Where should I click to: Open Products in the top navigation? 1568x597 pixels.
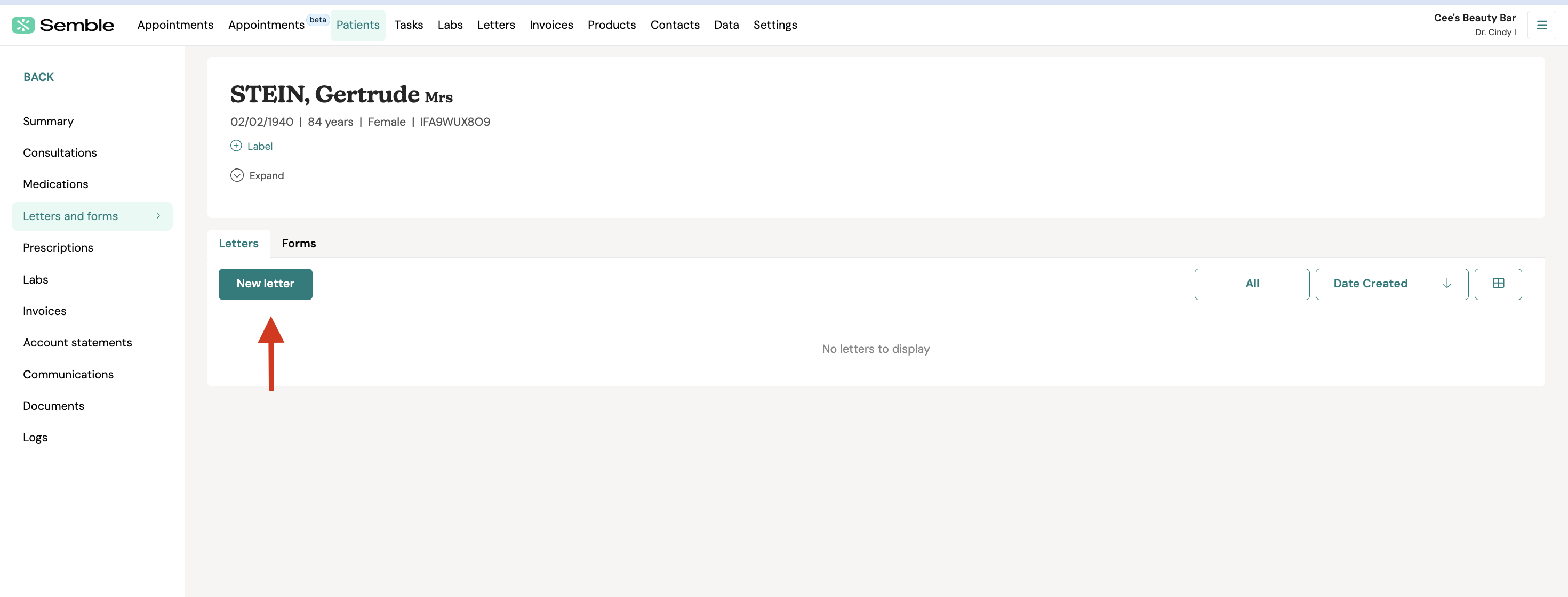coord(612,25)
